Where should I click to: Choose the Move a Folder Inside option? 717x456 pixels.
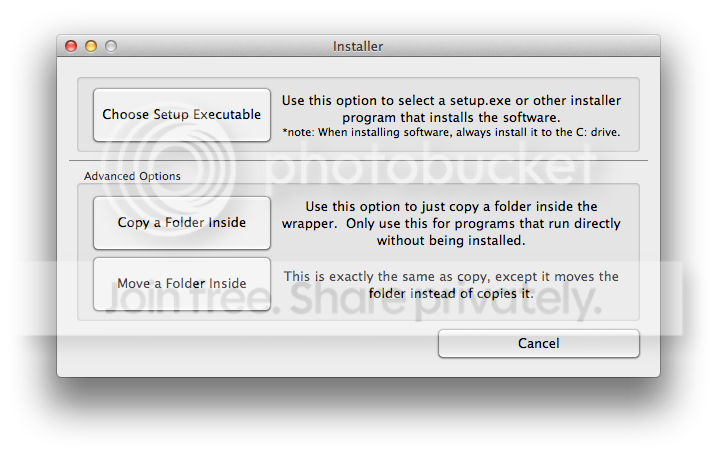tap(182, 284)
